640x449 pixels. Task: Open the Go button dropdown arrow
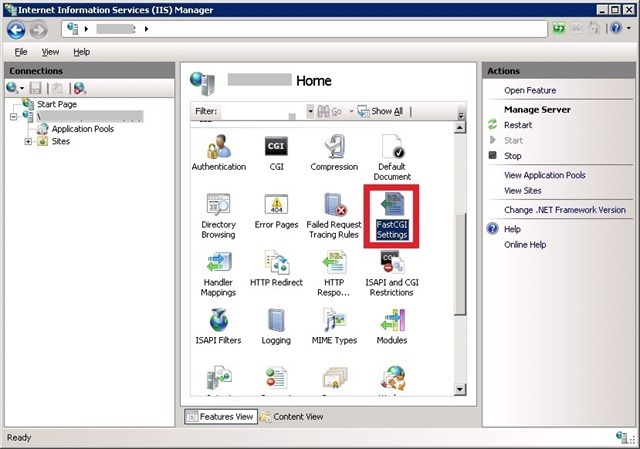tap(351, 111)
